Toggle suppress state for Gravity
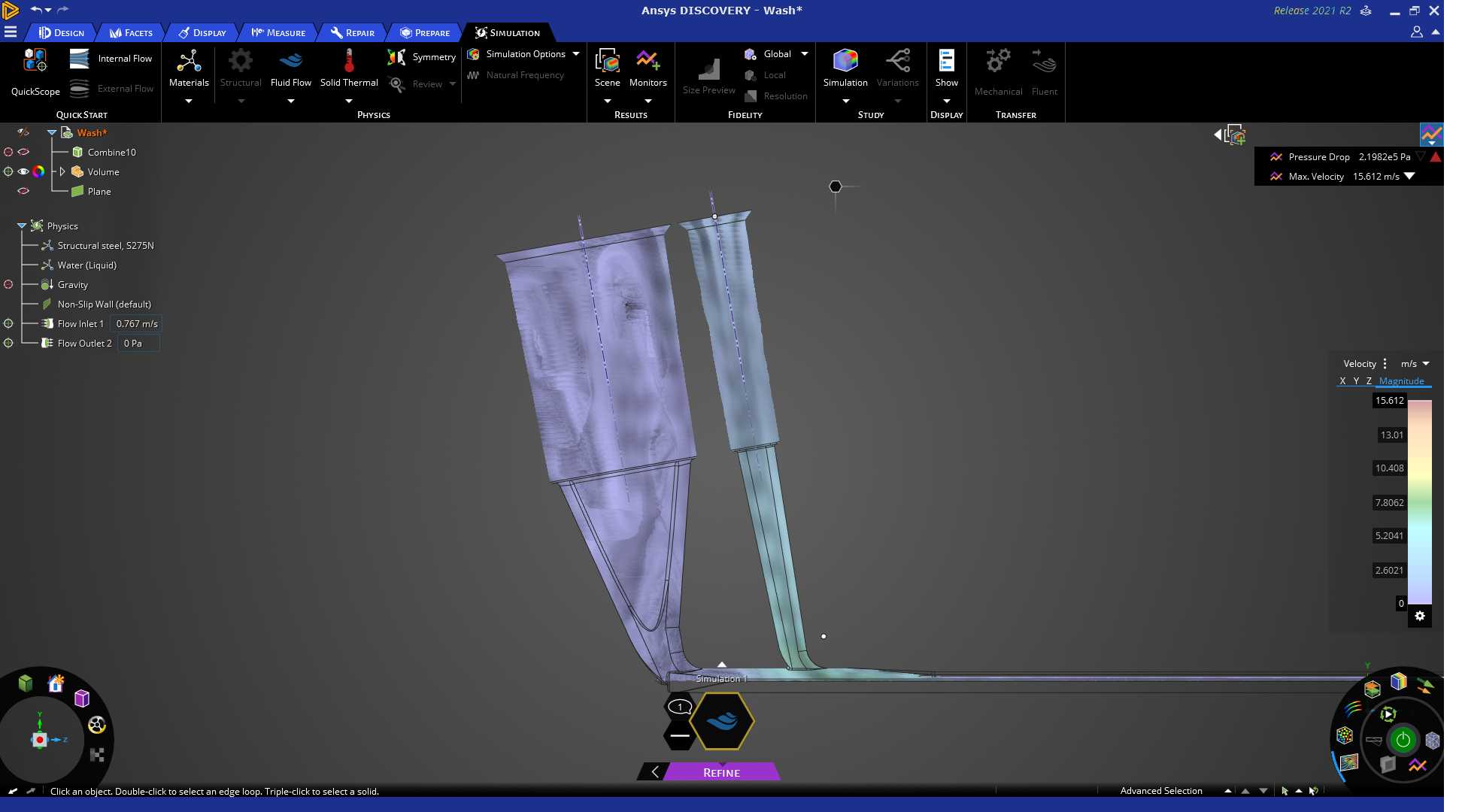The height and width of the screenshot is (812, 1459). click(8, 284)
